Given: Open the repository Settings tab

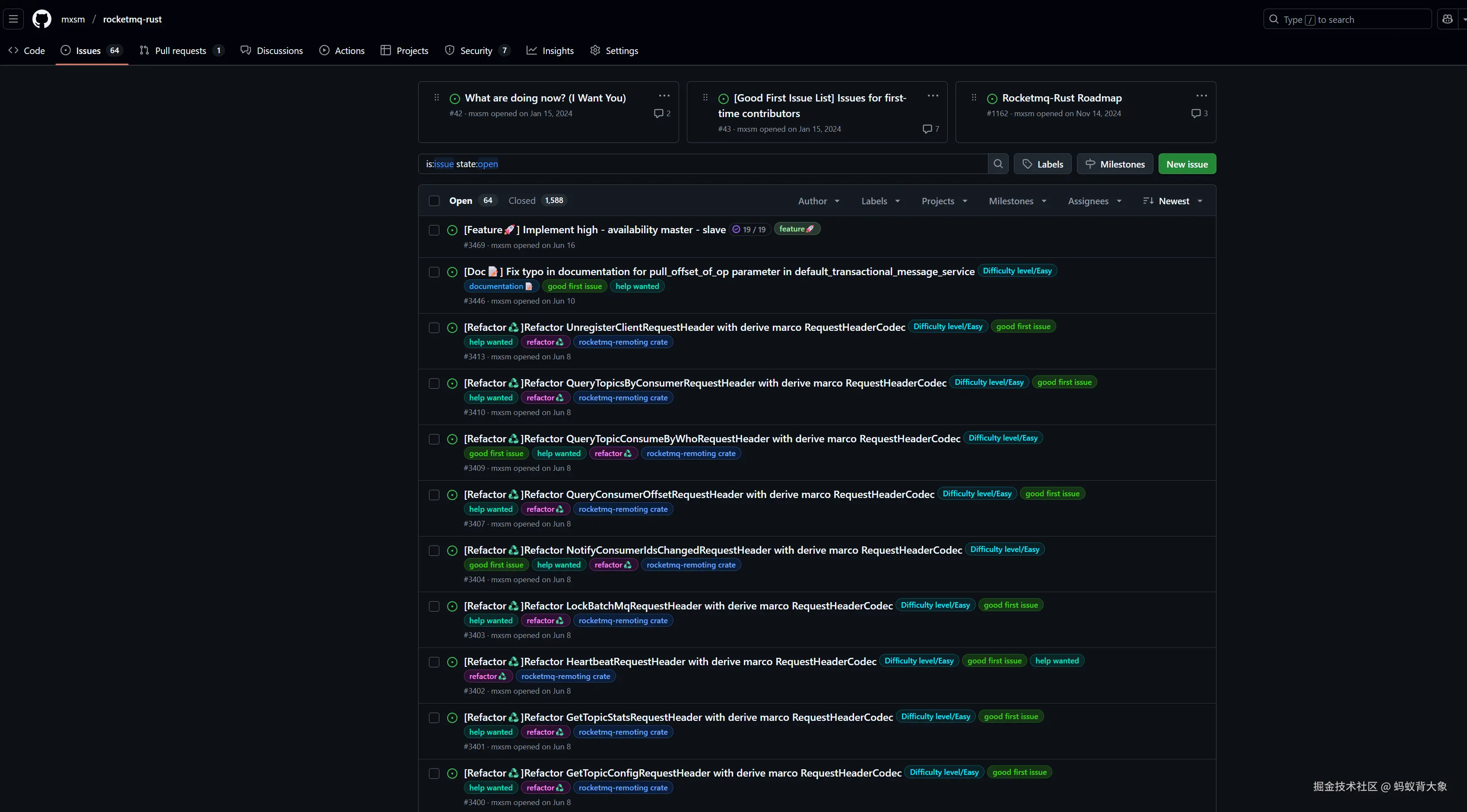Looking at the screenshot, I should 614,51.
